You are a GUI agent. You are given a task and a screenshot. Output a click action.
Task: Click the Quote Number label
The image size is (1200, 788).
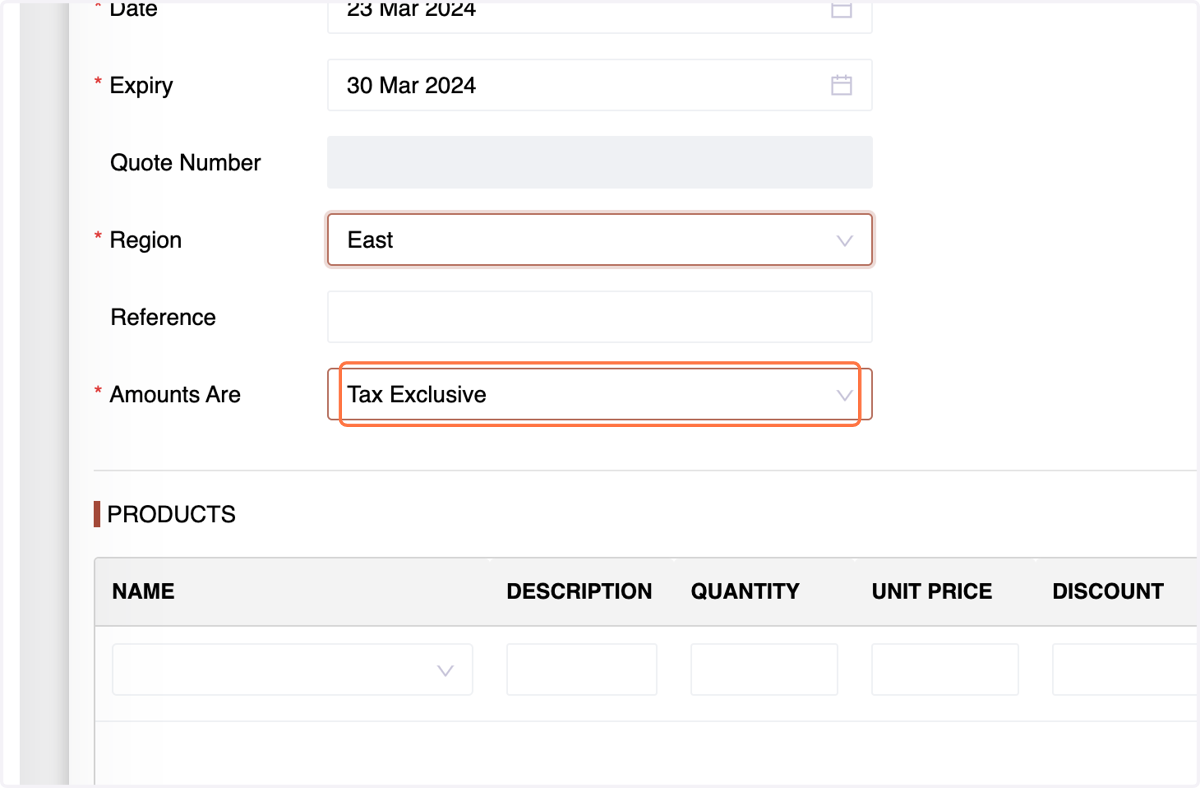click(185, 162)
